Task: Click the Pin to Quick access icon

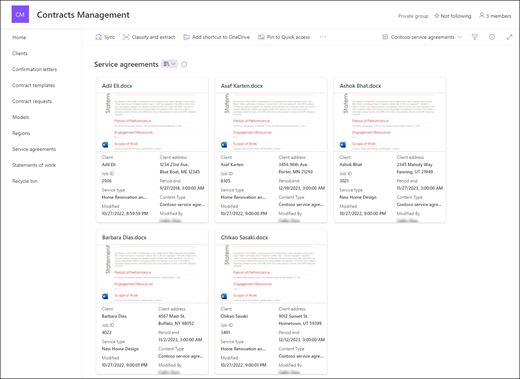Action: (x=261, y=37)
